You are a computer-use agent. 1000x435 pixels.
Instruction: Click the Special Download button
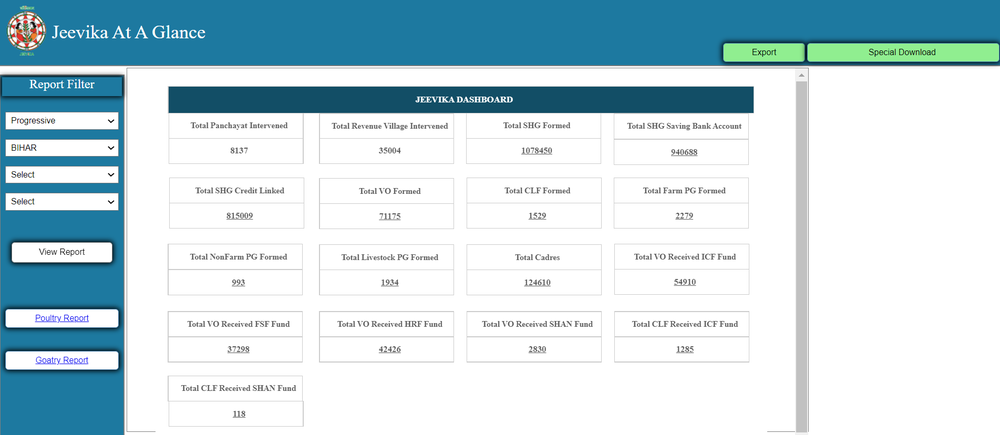click(x=902, y=52)
